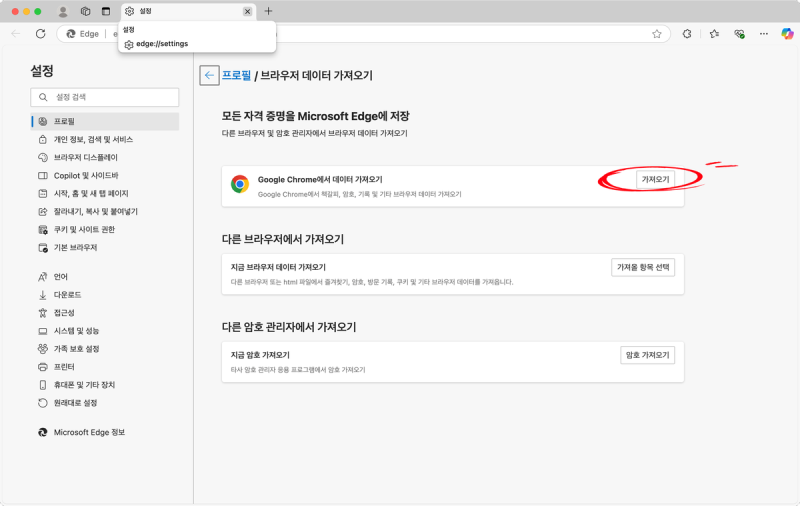Open the Workspaces icon in title bar
This screenshot has height=506, width=800.
85,11
